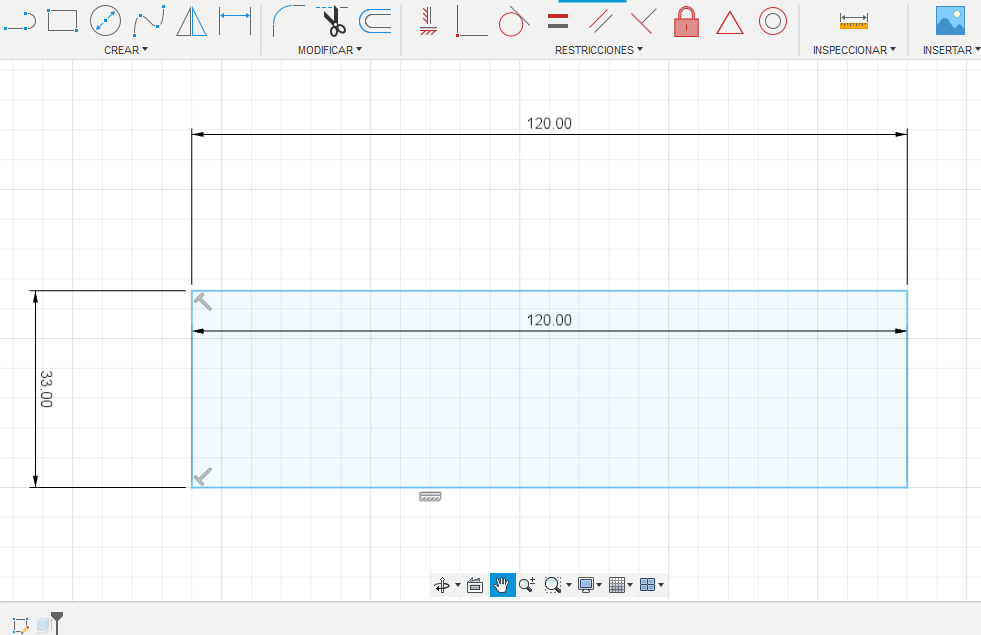
Task: Apply the Horizontal/Vertical constraint
Action: point(429,21)
